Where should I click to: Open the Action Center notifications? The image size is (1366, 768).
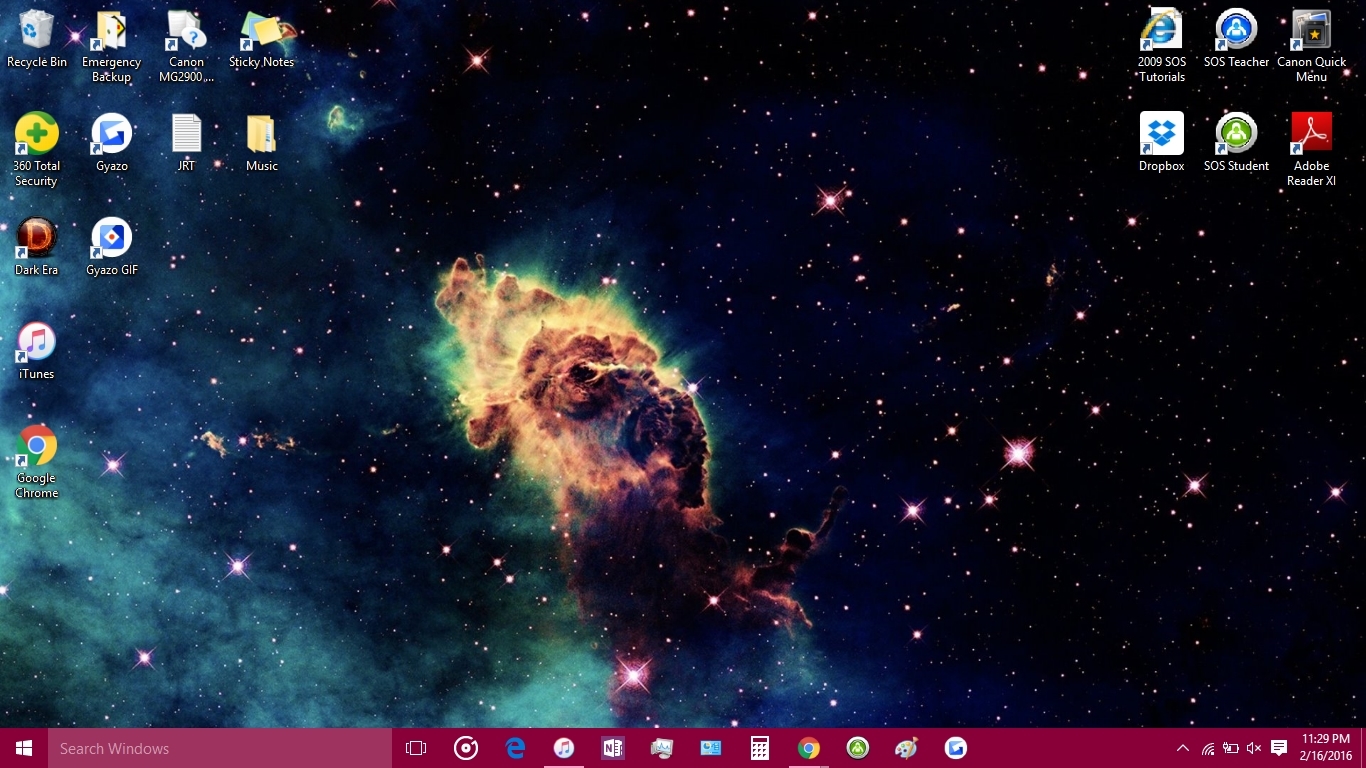[1279, 748]
